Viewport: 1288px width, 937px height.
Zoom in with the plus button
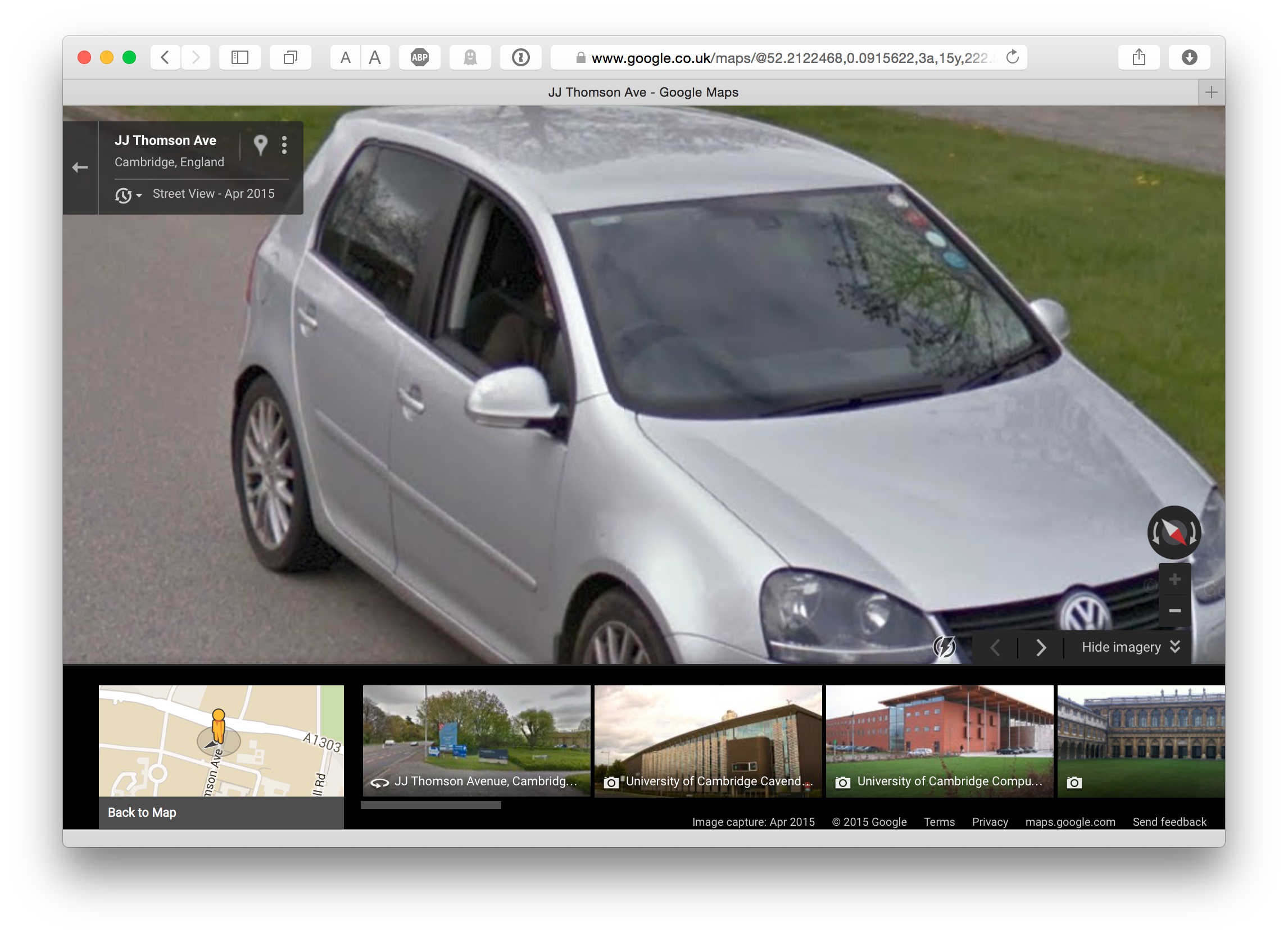(x=1174, y=580)
